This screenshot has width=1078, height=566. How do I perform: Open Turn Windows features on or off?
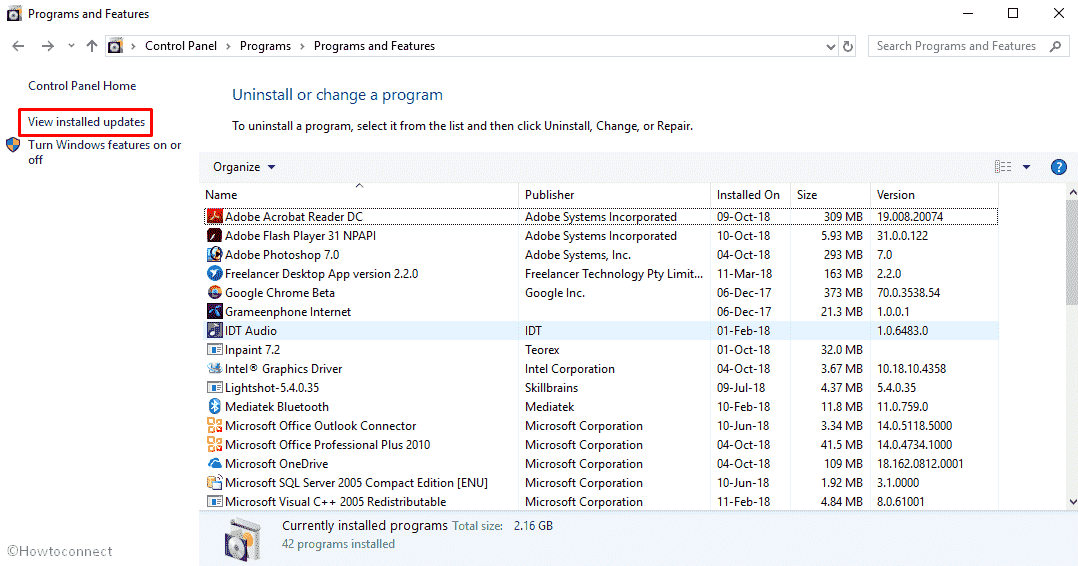pyautogui.click(x=104, y=152)
